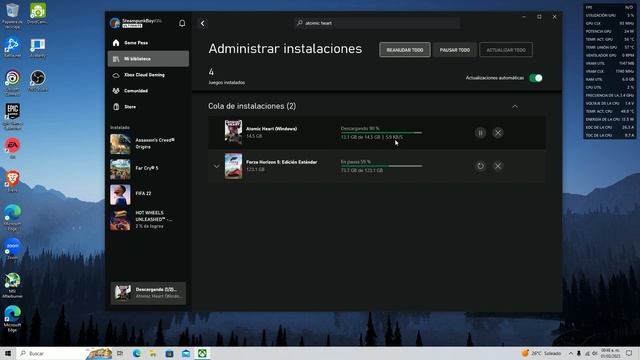Cancel the Forza Horizon 5 download
This screenshot has width=640, height=360.
pyautogui.click(x=498, y=166)
